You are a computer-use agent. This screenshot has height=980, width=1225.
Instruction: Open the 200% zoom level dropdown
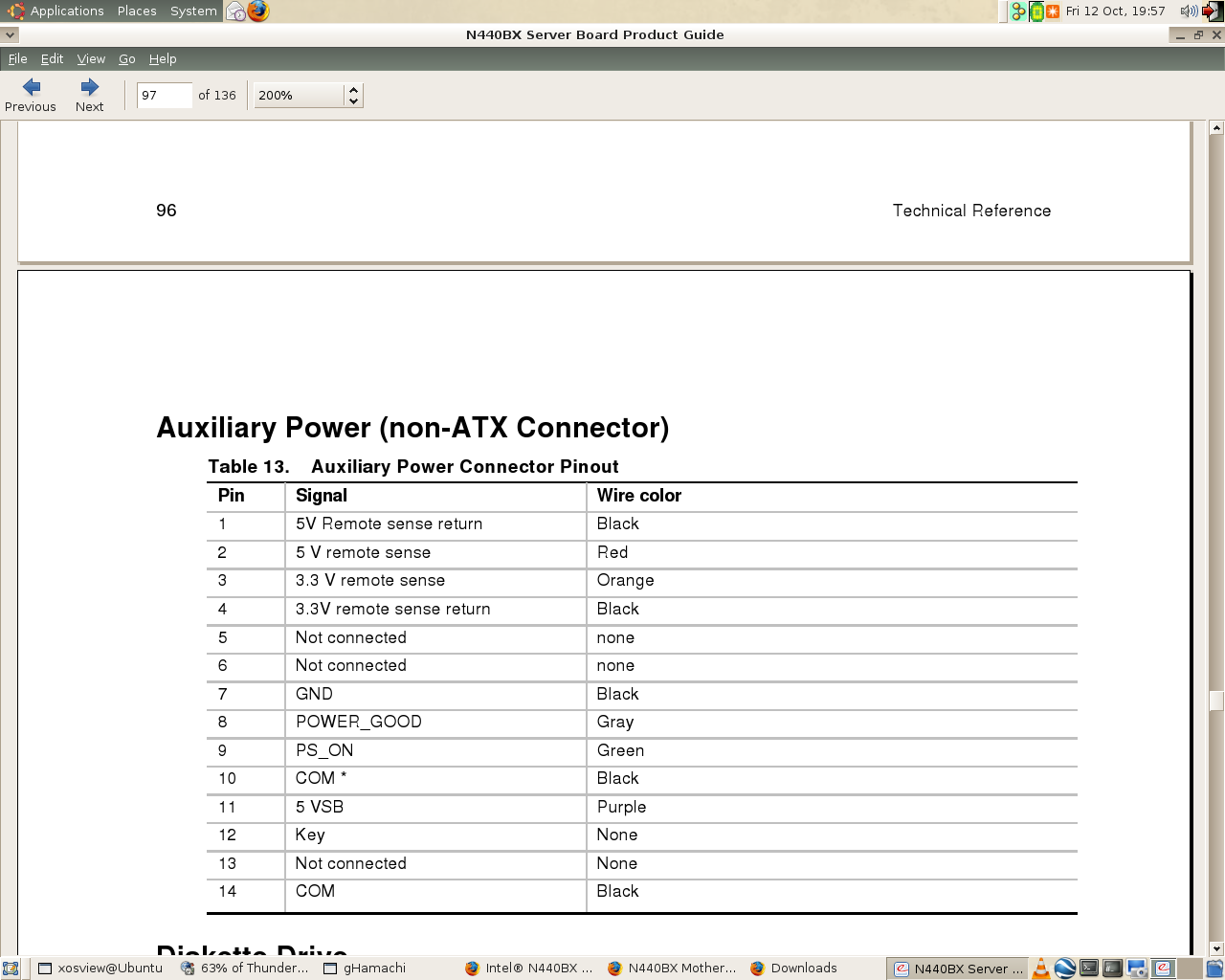pyautogui.click(x=308, y=96)
